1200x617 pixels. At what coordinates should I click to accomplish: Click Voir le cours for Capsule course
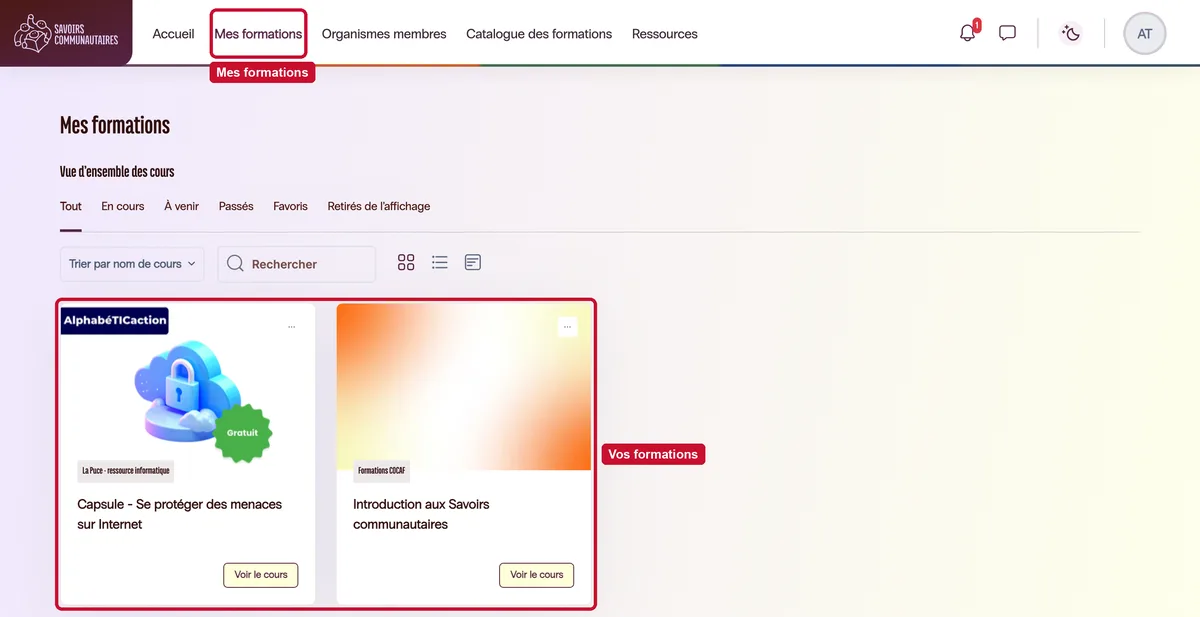261,575
